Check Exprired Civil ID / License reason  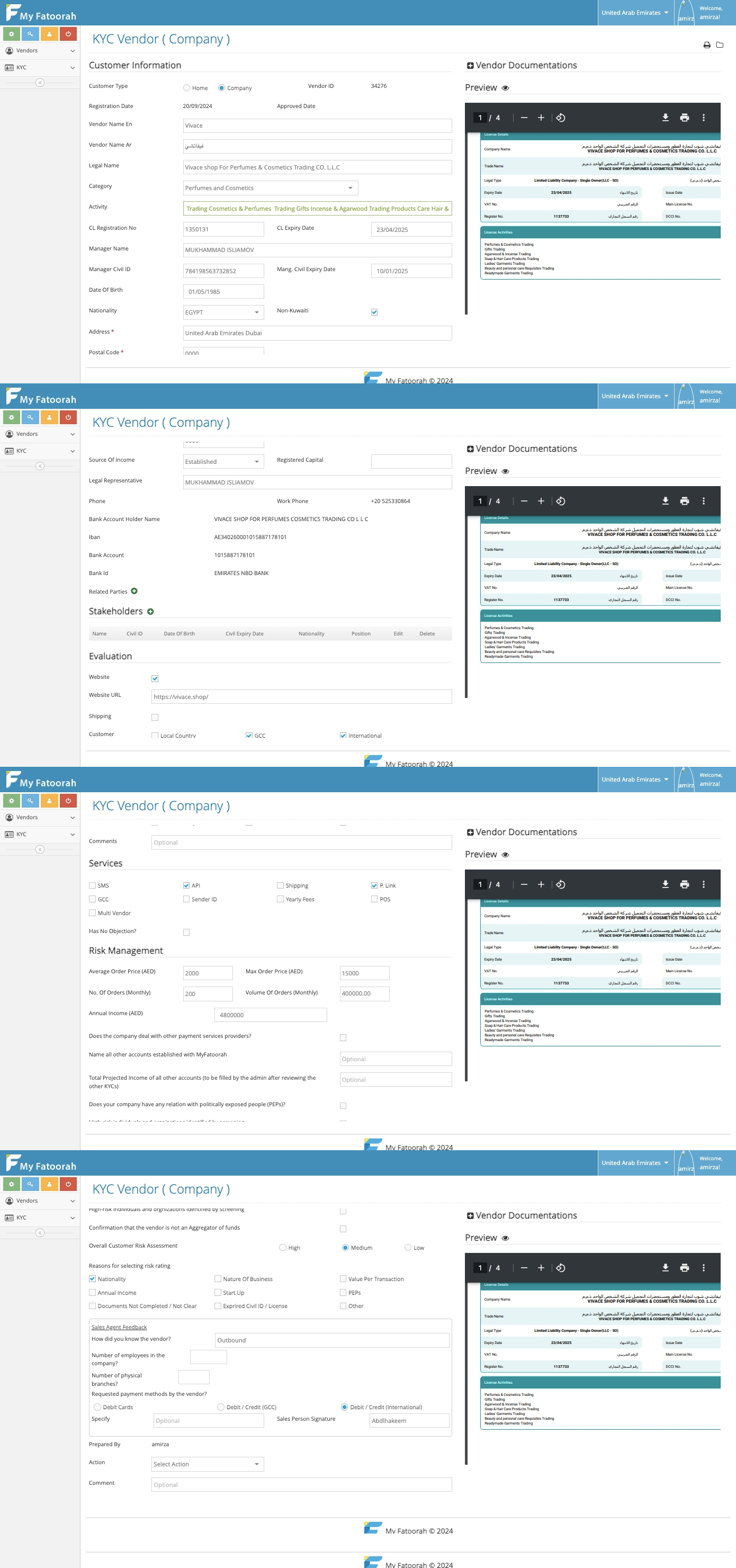point(218,1306)
